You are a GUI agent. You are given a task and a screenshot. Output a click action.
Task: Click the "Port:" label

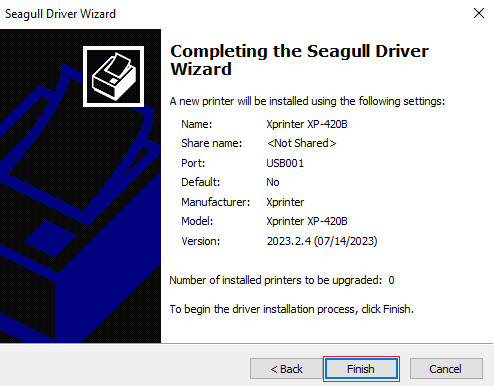tap(193, 163)
